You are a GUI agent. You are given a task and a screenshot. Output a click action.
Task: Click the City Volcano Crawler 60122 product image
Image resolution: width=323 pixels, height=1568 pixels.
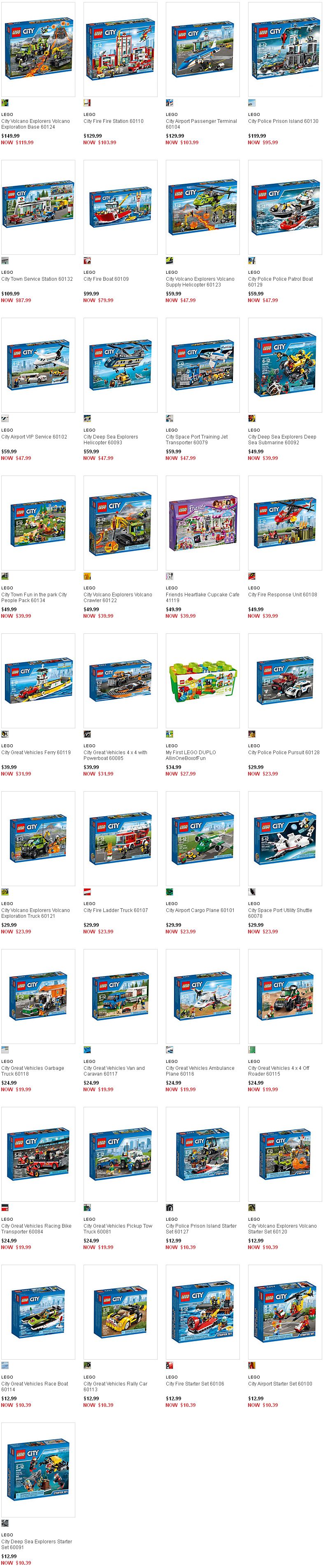coord(121,523)
